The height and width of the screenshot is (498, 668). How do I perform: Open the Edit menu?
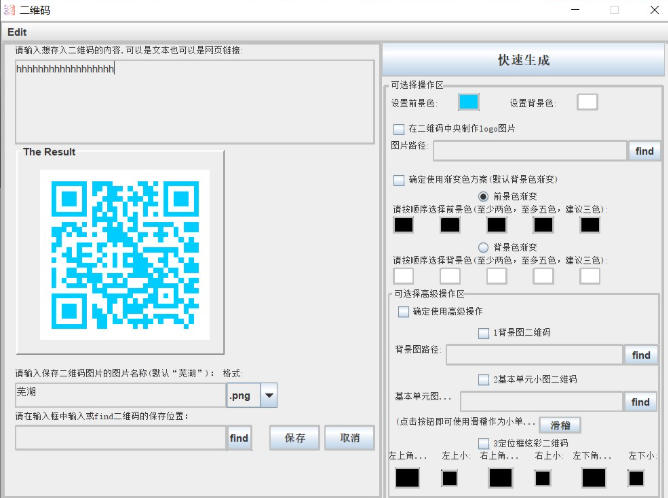coord(18,32)
